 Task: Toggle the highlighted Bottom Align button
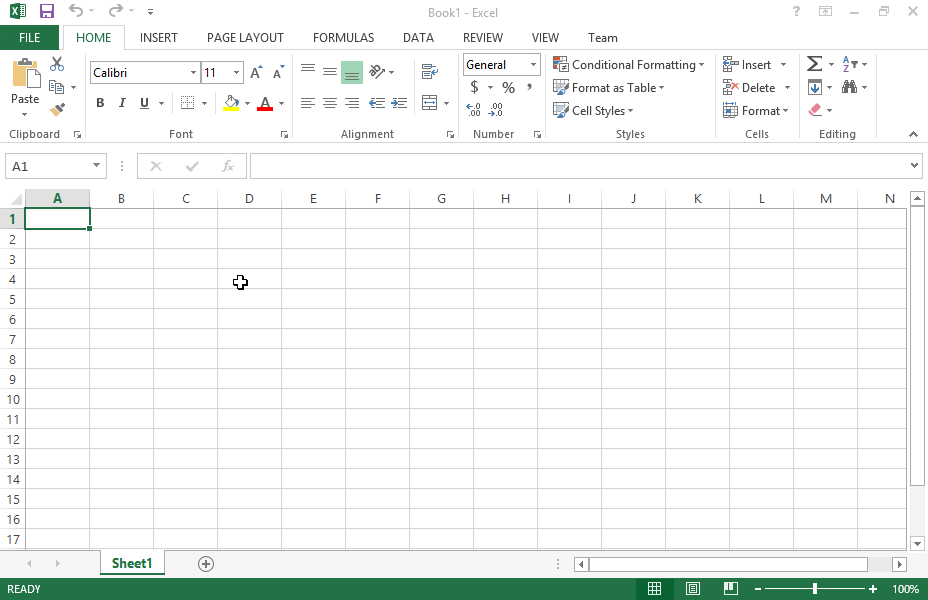[x=352, y=73]
